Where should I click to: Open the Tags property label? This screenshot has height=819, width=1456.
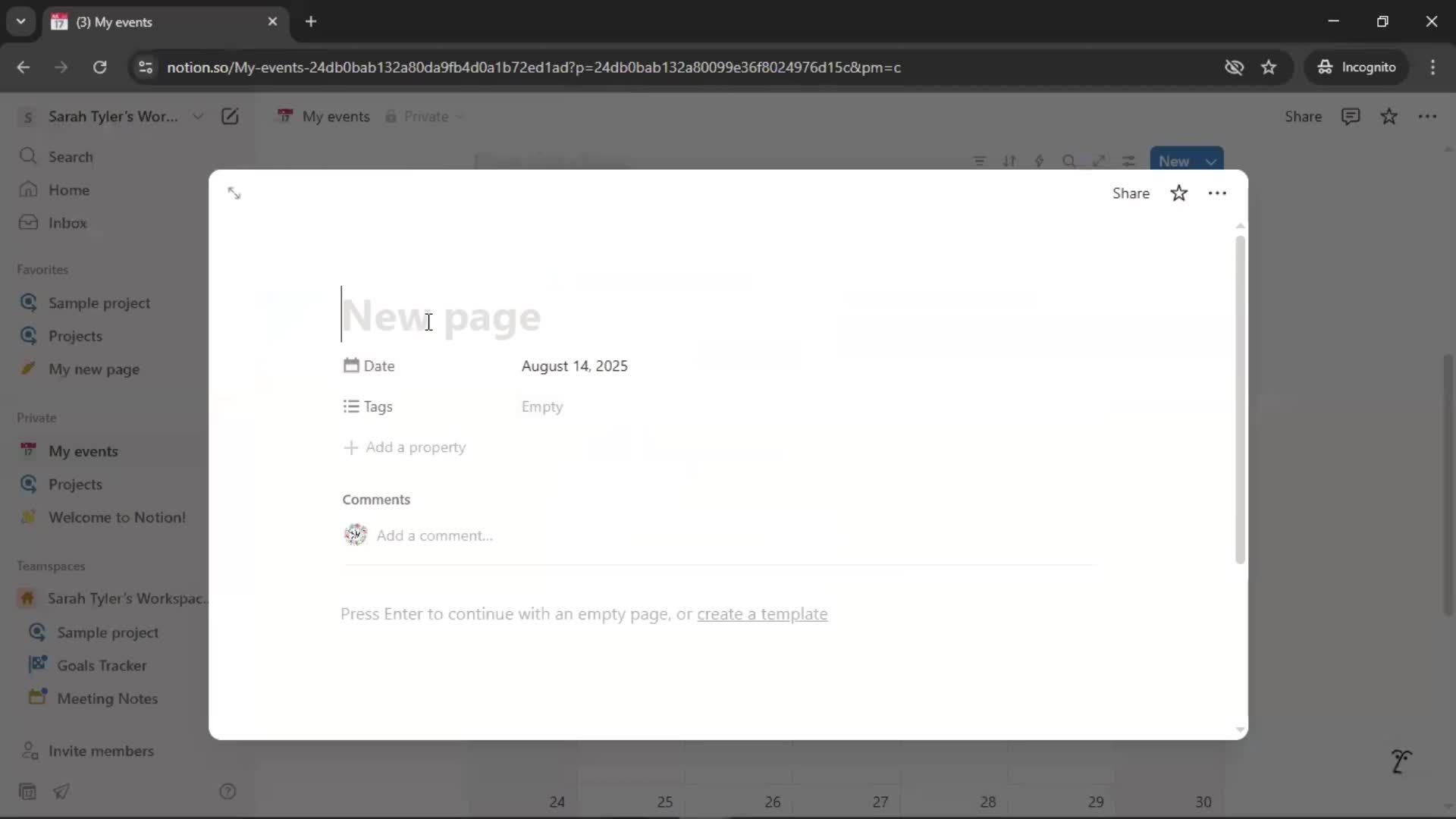click(x=368, y=407)
